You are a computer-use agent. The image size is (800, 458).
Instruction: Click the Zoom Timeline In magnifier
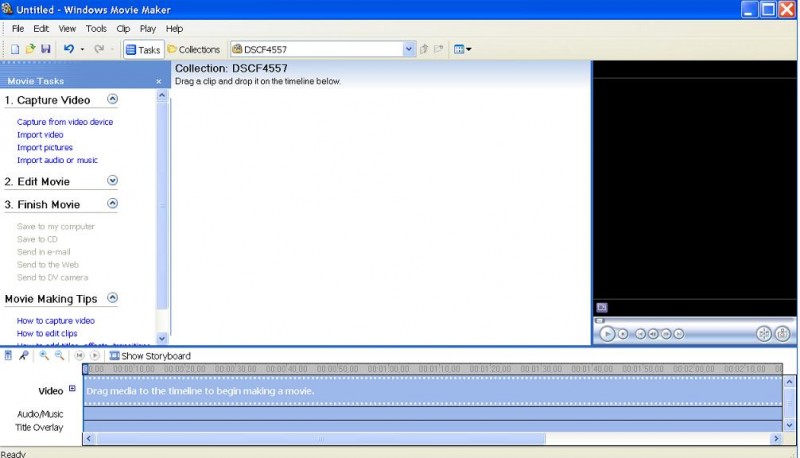coord(44,355)
